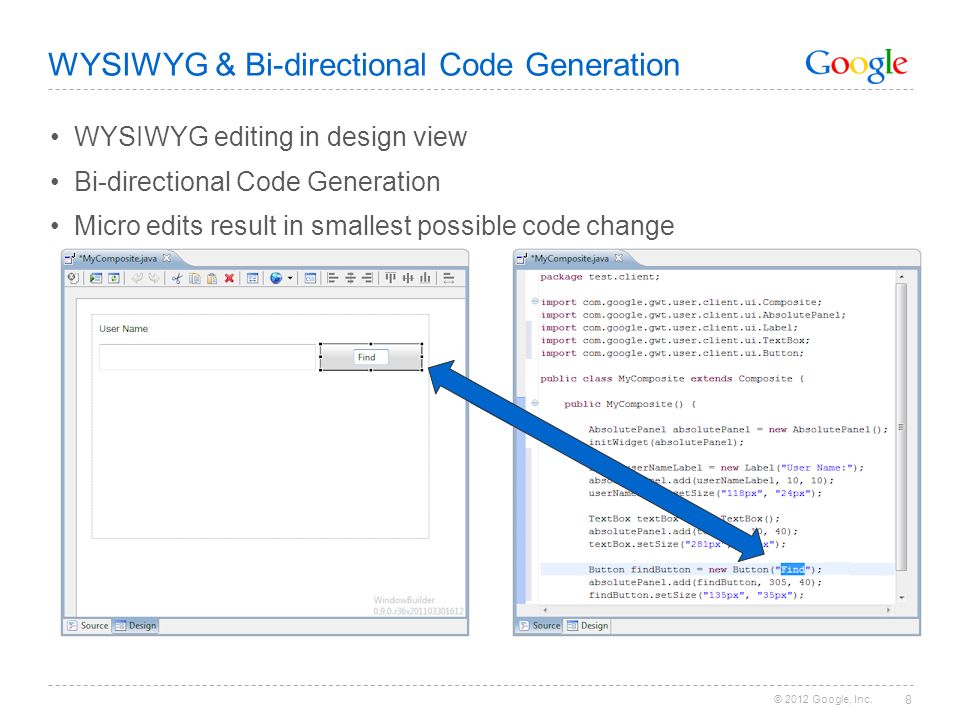
Task: Click the copy icon in design toolbar
Action: click(195, 279)
